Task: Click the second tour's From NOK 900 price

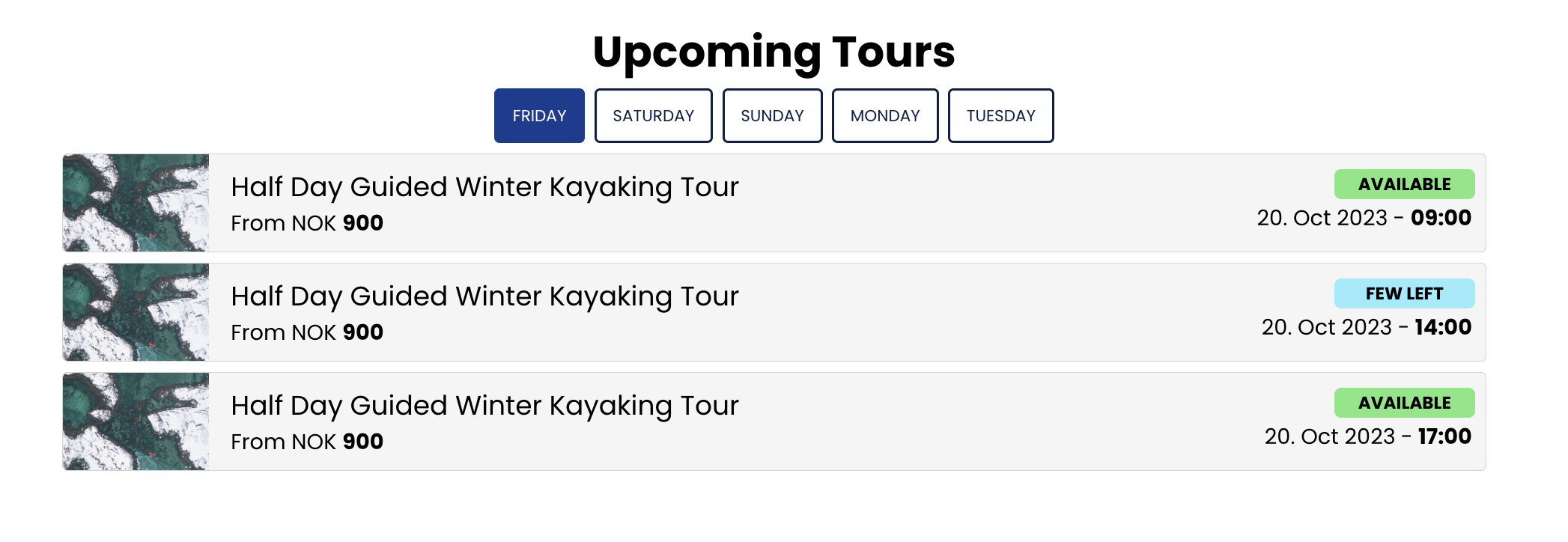Action: [x=307, y=332]
